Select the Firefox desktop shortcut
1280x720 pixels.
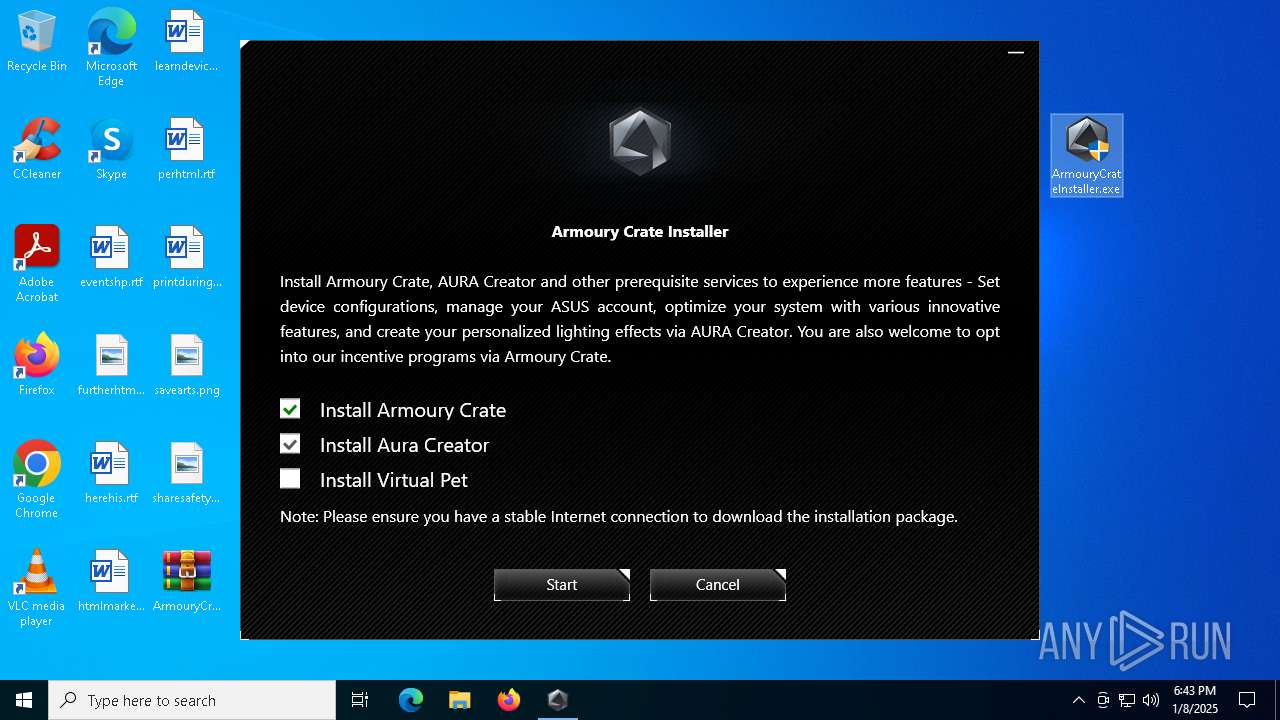37,366
